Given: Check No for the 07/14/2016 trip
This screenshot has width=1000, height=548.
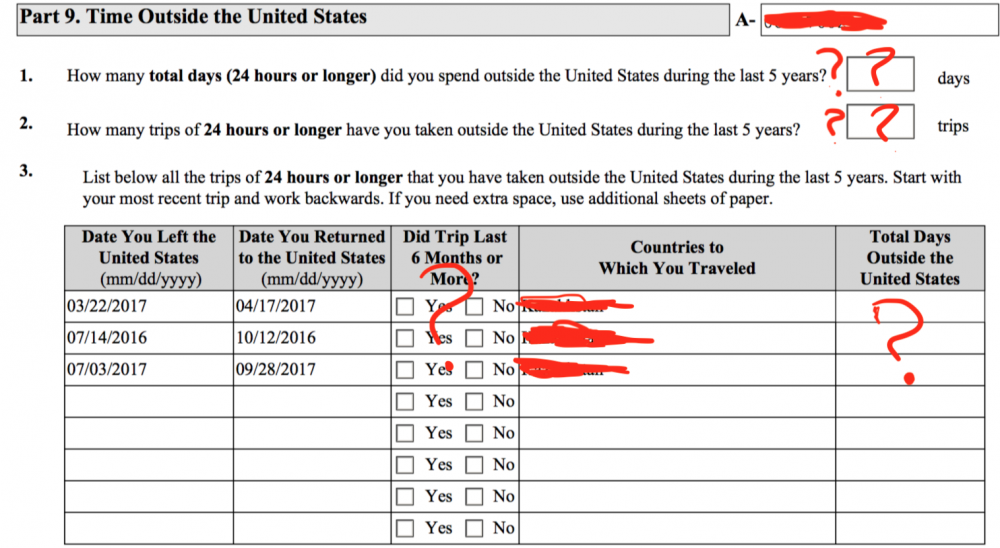Looking at the screenshot, I should click(x=474, y=338).
